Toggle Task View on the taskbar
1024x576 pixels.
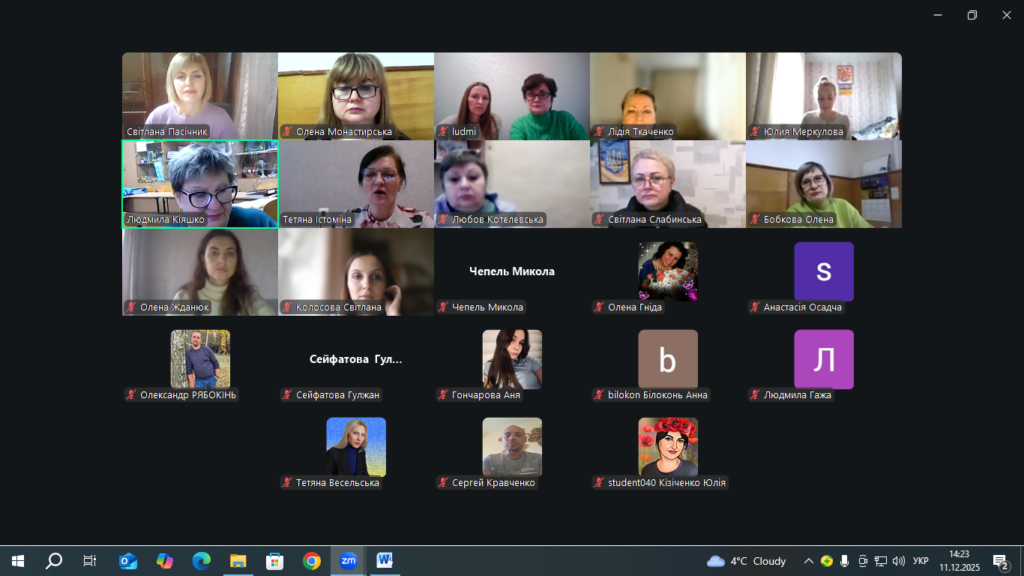(90, 561)
